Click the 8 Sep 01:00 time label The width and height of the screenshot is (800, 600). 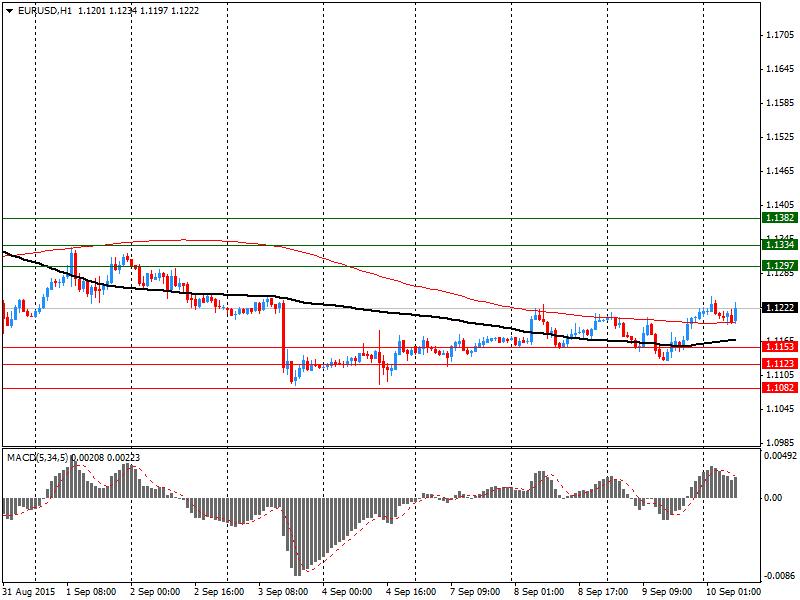(x=539, y=592)
